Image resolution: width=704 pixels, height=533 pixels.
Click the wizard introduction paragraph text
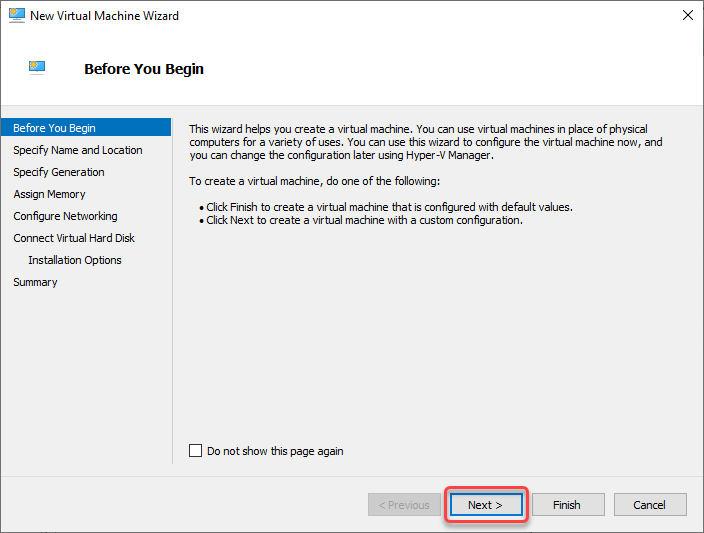click(426, 142)
